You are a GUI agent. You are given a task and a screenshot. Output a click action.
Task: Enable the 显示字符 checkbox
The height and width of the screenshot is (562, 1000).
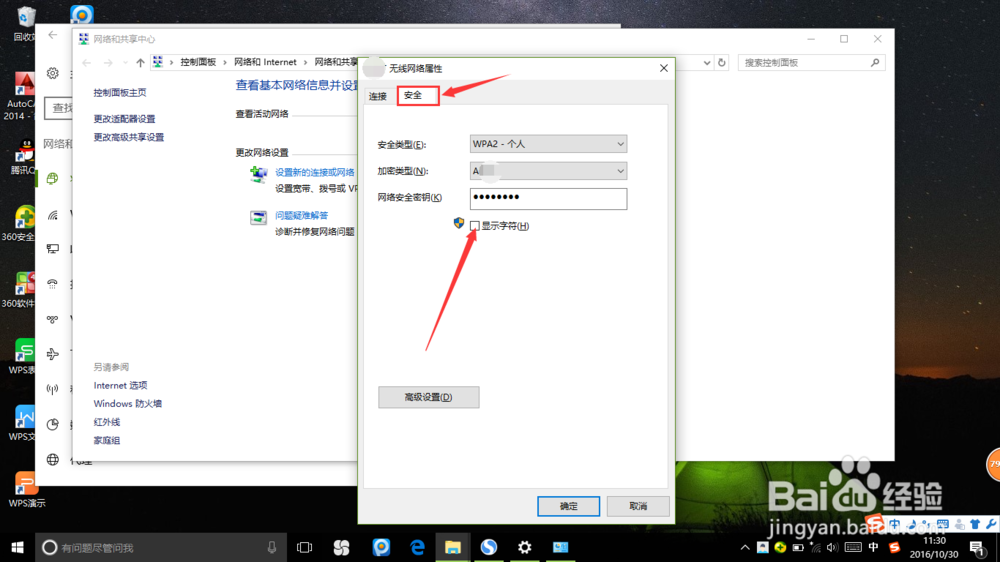pos(474,226)
